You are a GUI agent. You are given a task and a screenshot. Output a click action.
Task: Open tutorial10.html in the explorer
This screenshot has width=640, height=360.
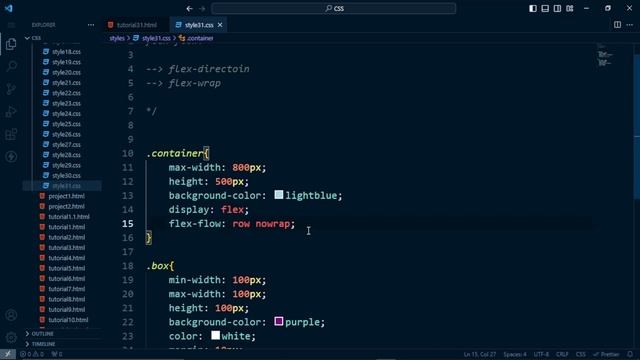(x=68, y=320)
